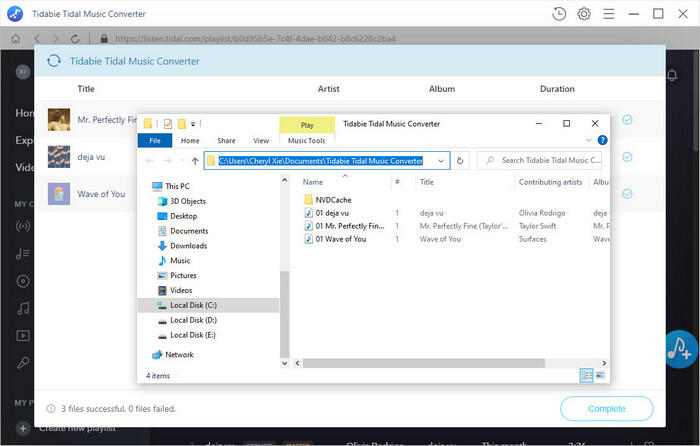Click the Explorer horizontal scrollbar
This screenshot has height=446, width=700.
click(x=424, y=363)
